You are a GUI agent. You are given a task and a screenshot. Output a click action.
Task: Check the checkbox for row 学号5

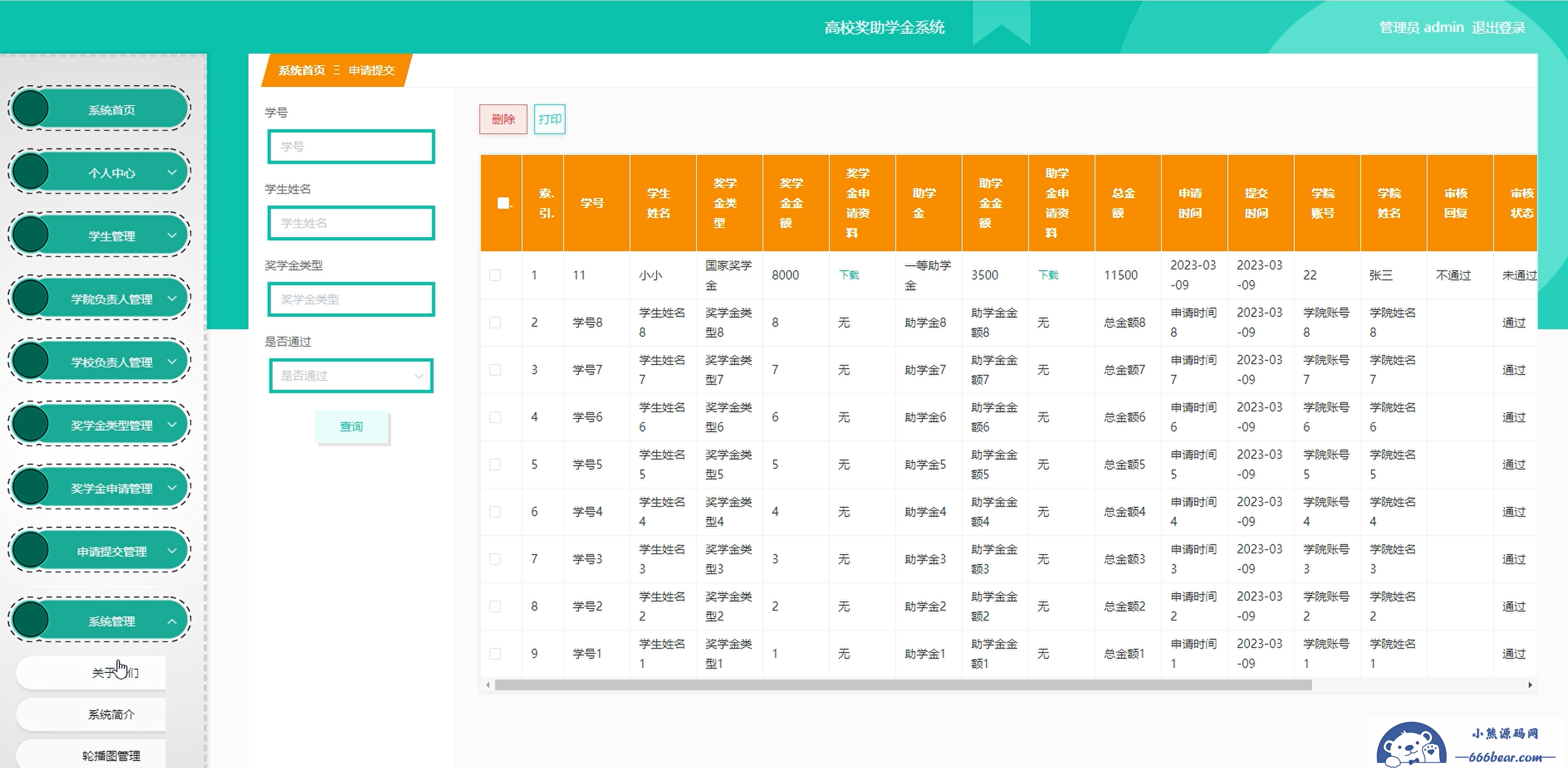point(495,465)
